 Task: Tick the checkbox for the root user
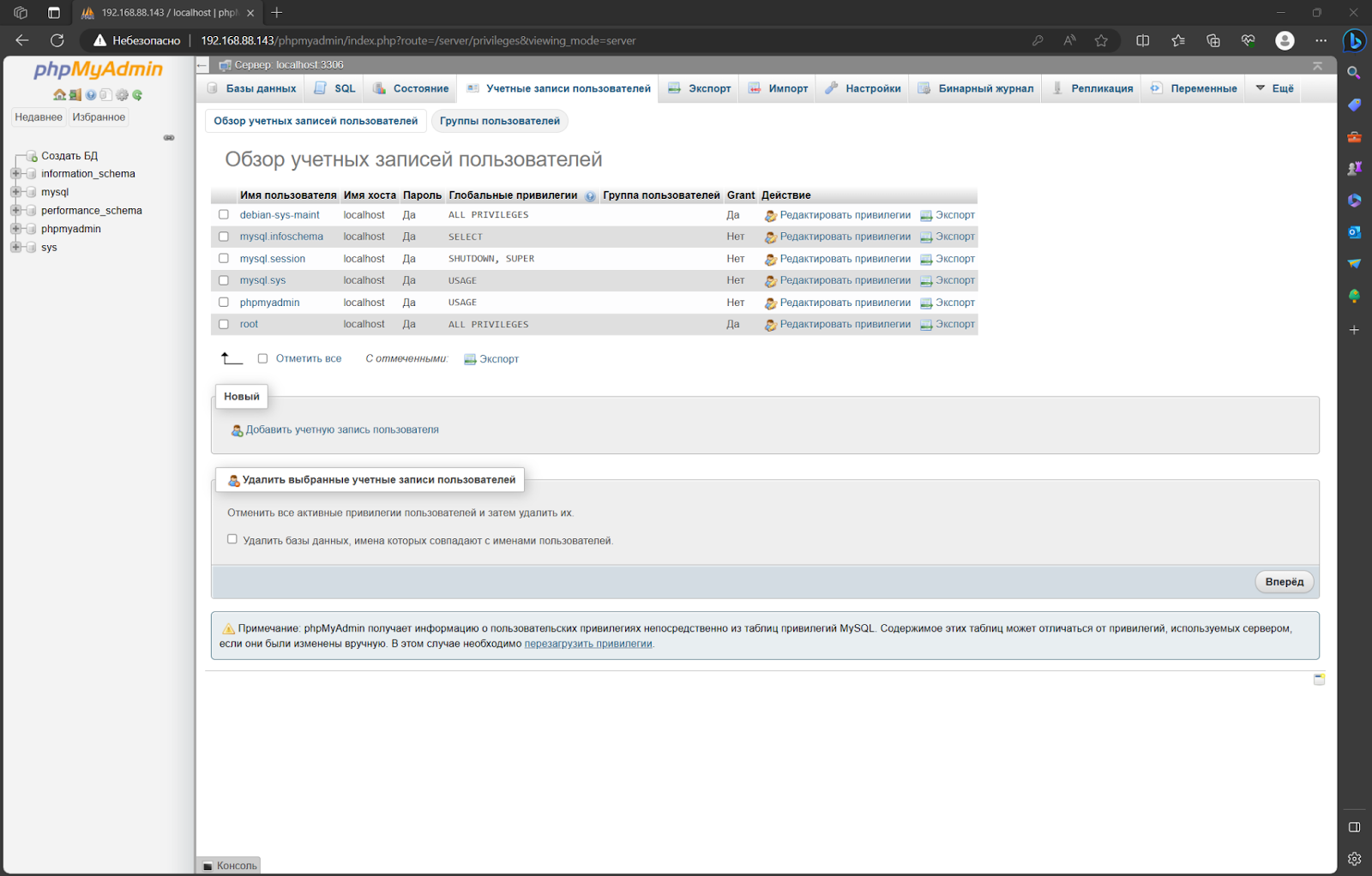224,324
